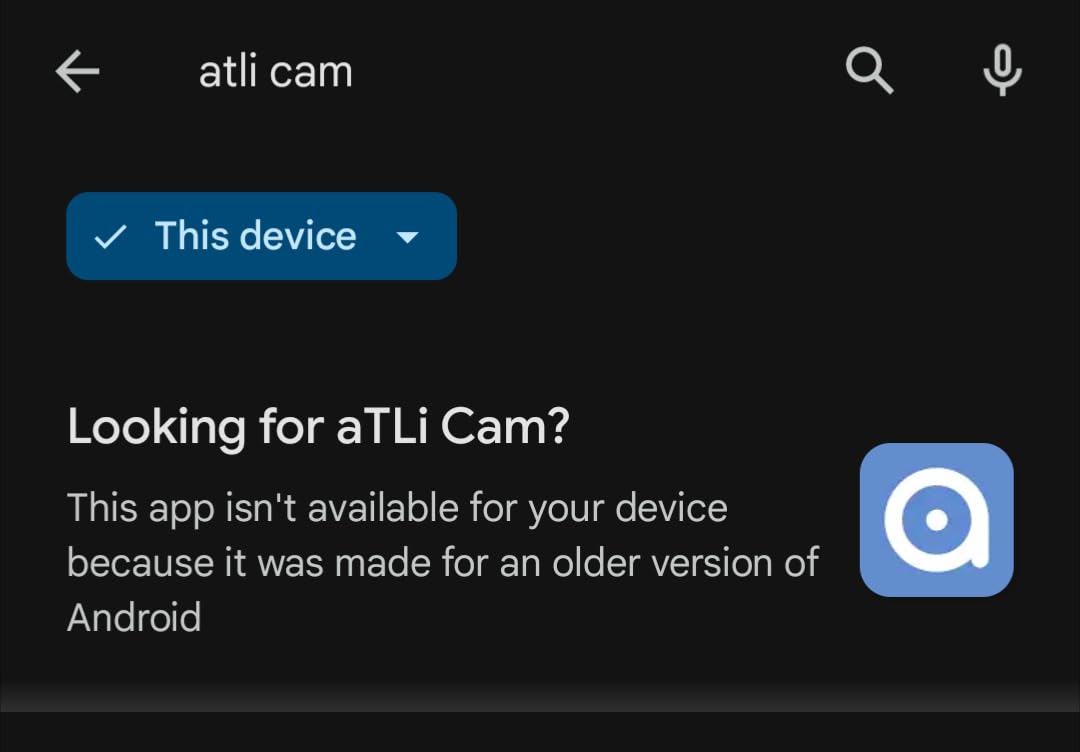This screenshot has width=1080, height=752.
Task: Launch search with the magnifier icon
Action: (x=869, y=72)
